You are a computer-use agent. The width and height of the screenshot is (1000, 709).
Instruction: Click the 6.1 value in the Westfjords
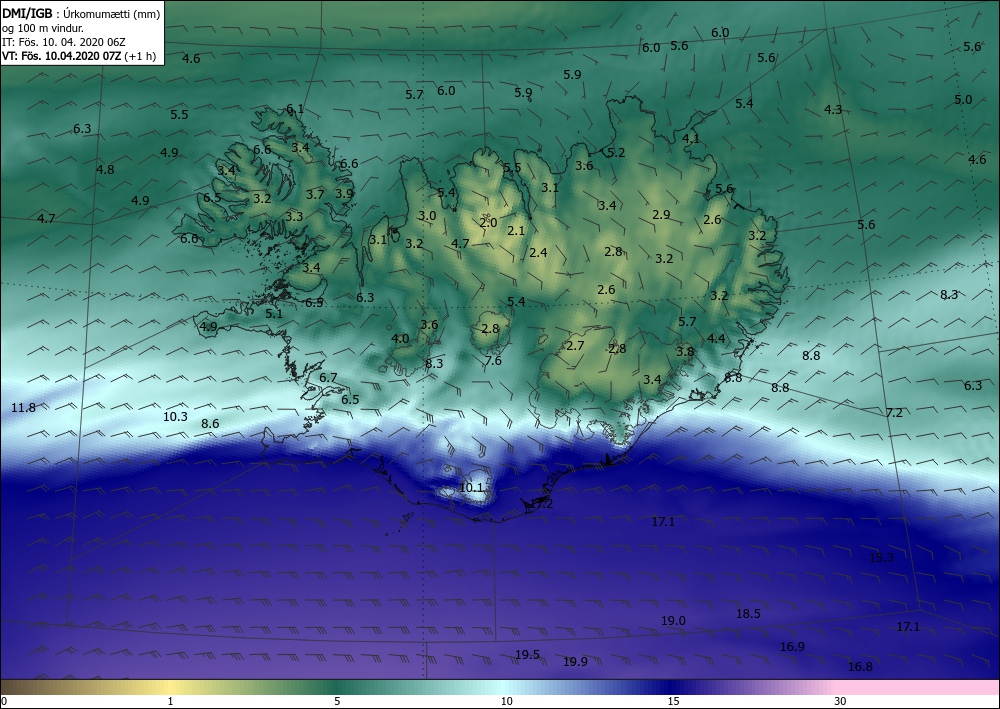click(x=295, y=109)
